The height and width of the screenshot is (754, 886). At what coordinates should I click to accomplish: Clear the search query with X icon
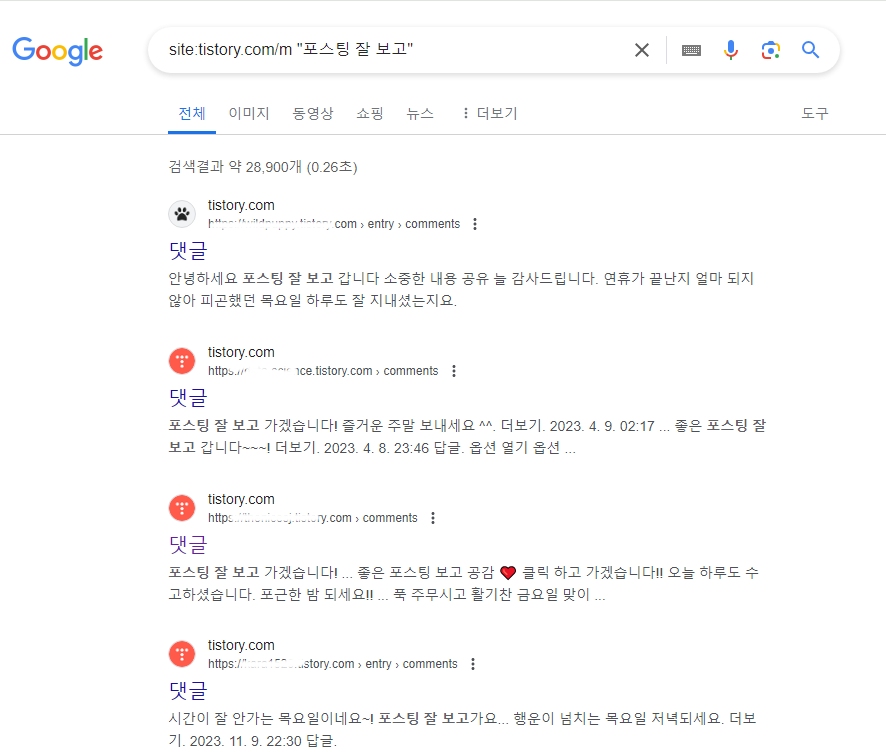[x=642, y=50]
